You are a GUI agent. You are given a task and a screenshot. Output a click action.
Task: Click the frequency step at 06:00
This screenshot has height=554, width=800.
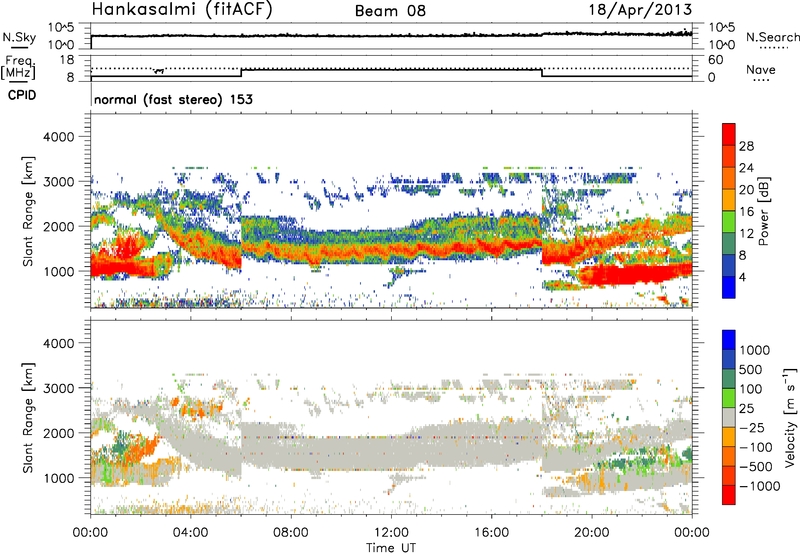click(241, 73)
